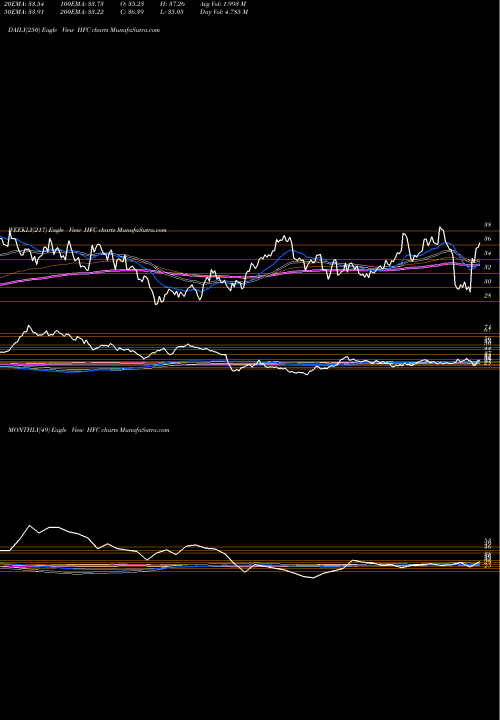Screen dimensions: 500x720
Task: Click the 32 price axis label
Action: (488, 267)
